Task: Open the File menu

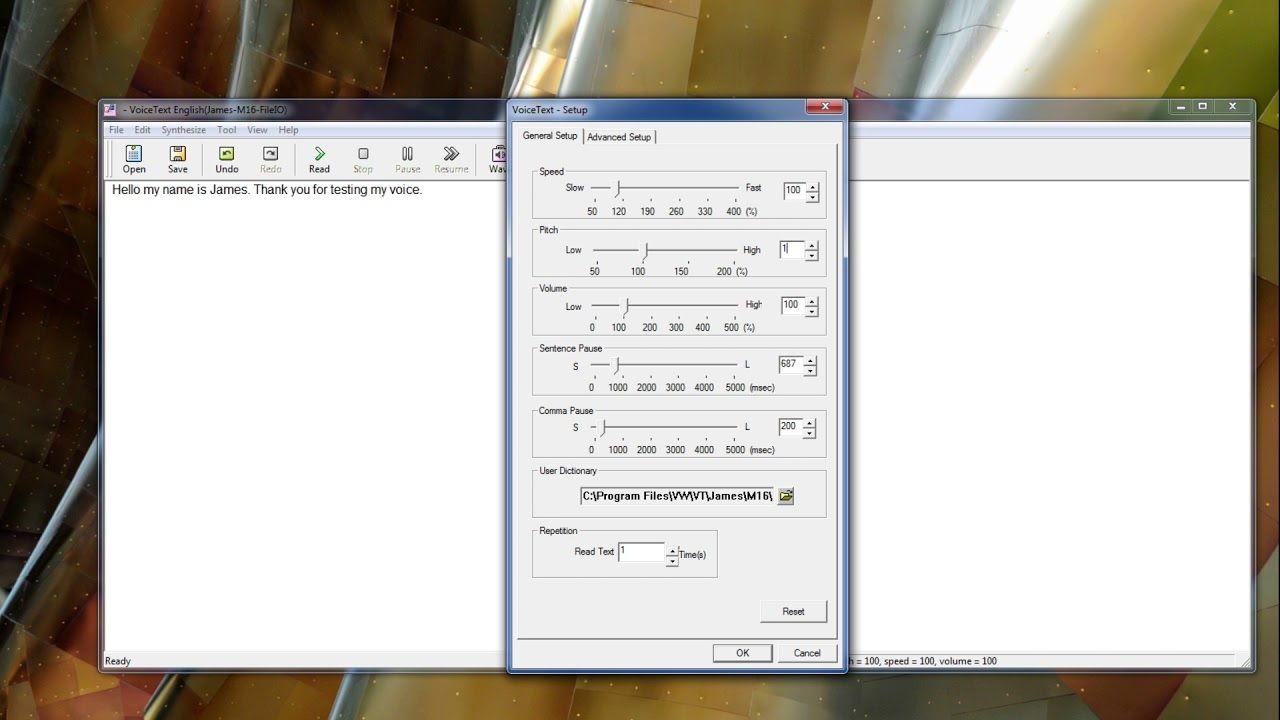Action: [x=116, y=130]
